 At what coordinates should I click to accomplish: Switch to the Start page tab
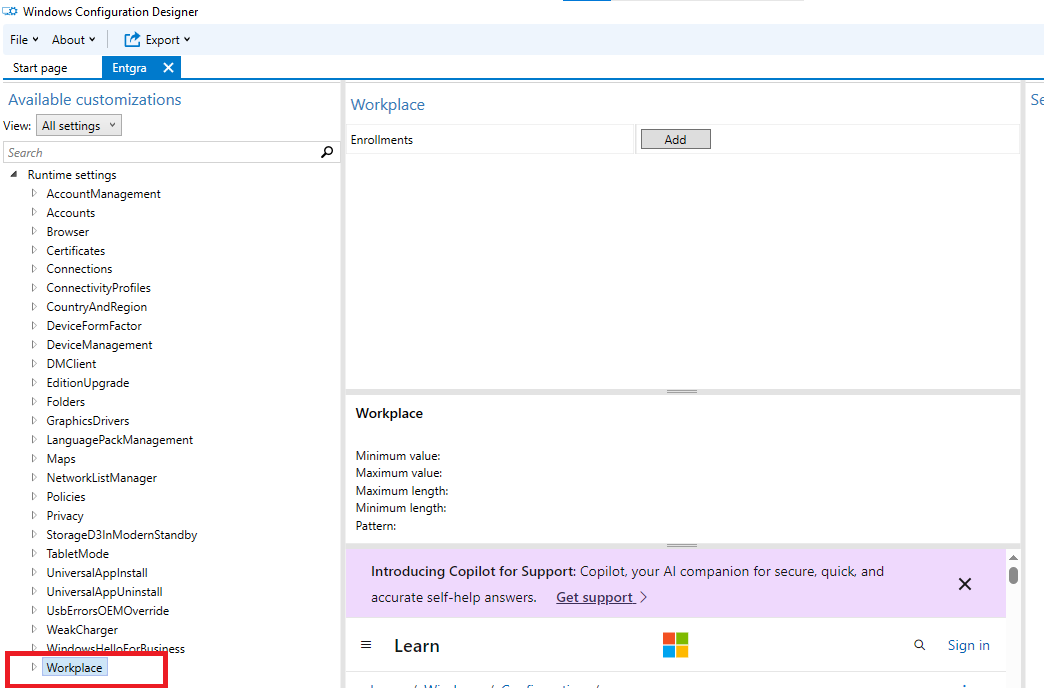point(40,68)
